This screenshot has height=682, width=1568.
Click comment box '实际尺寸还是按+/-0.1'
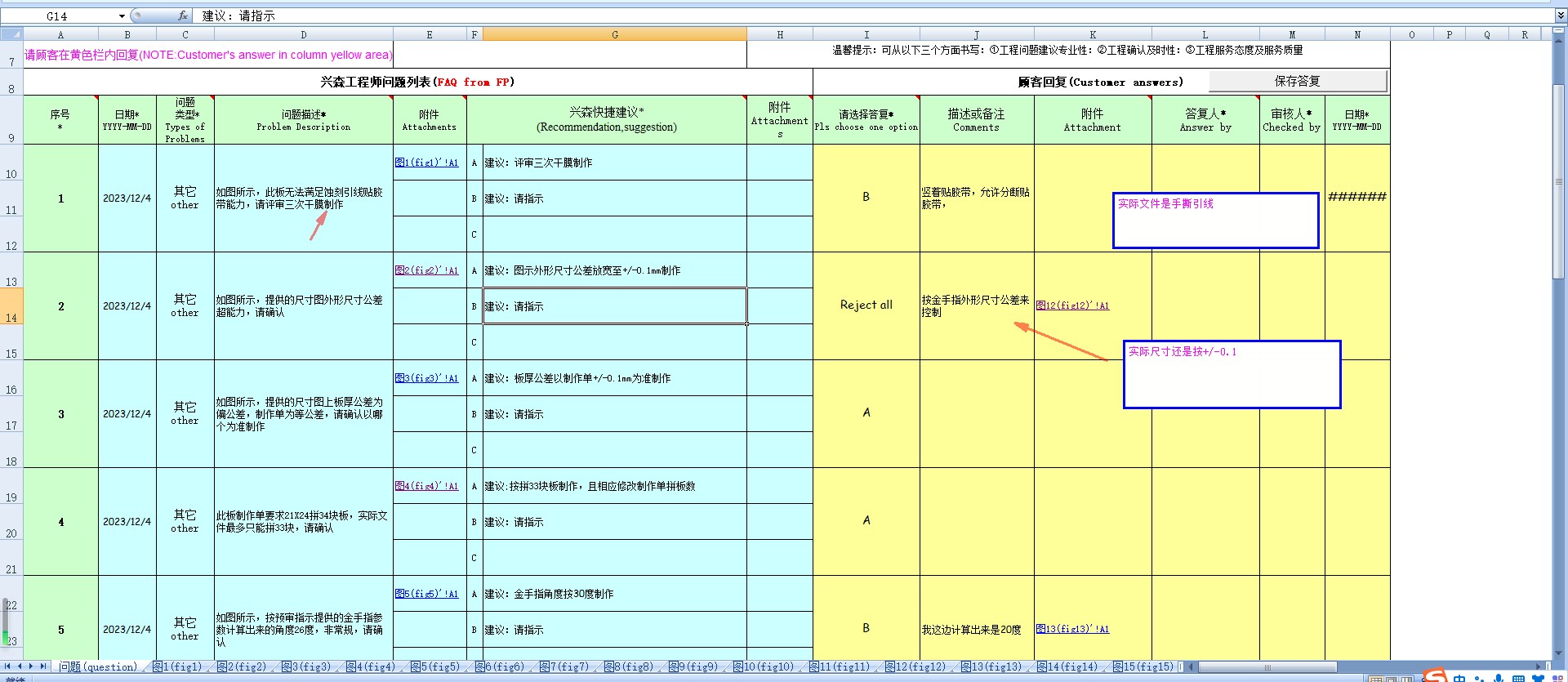coord(1232,375)
